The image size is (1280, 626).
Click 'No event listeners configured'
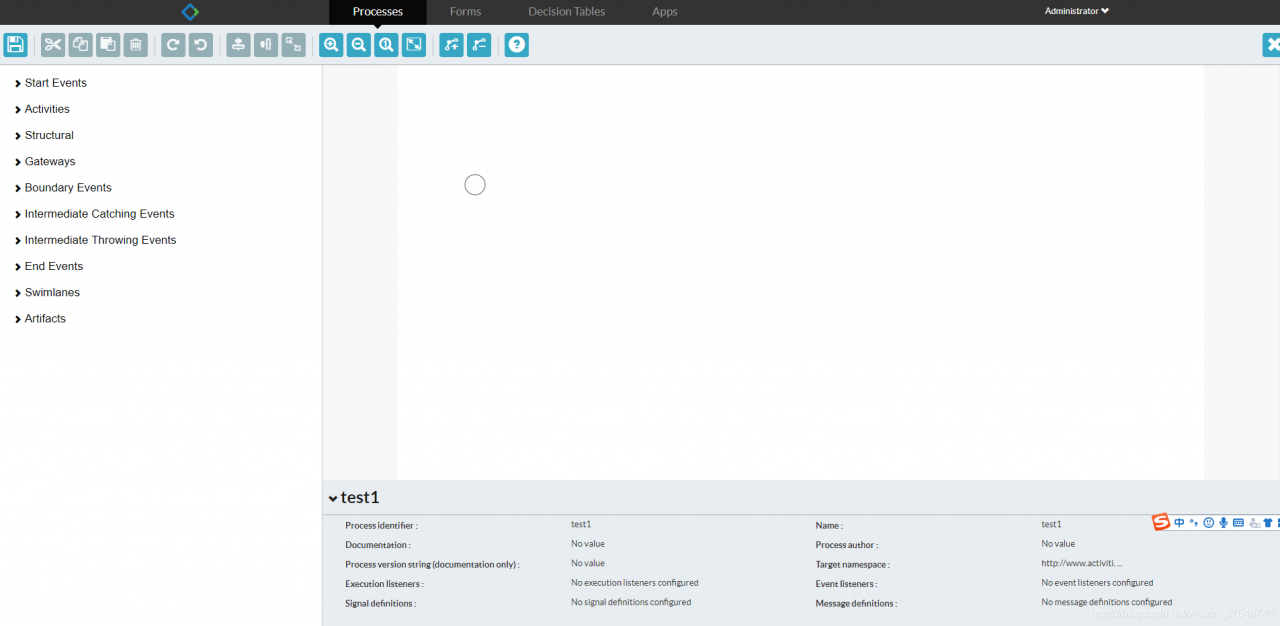(x=1097, y=583)
